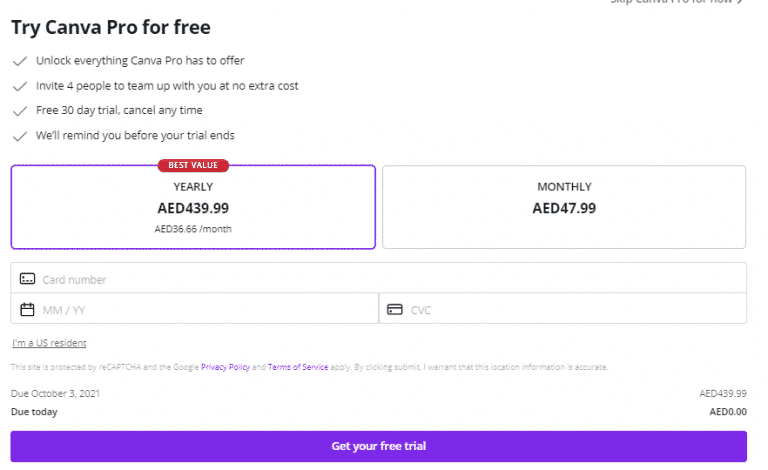Click the checkmark next to Invite 4 people
Viewport: 768px width, 470px height.
(x=19, y=86)
